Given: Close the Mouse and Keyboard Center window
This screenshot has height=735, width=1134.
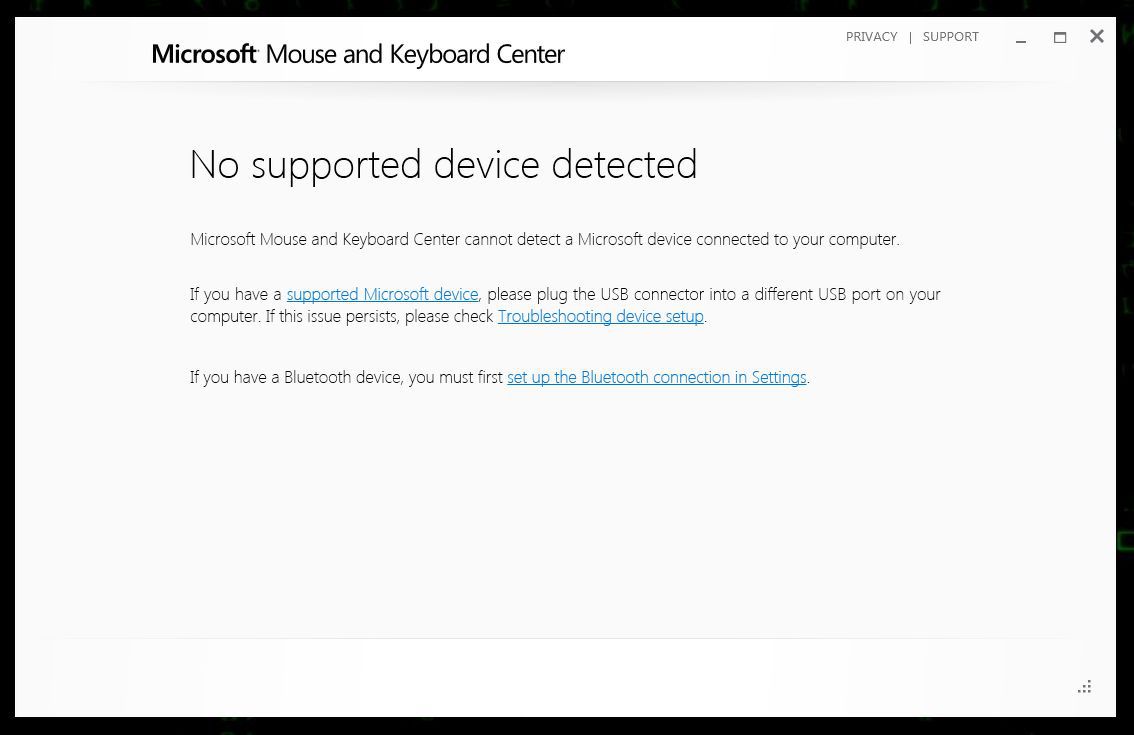Looking at the screenshot, I should coord(1097,37).
